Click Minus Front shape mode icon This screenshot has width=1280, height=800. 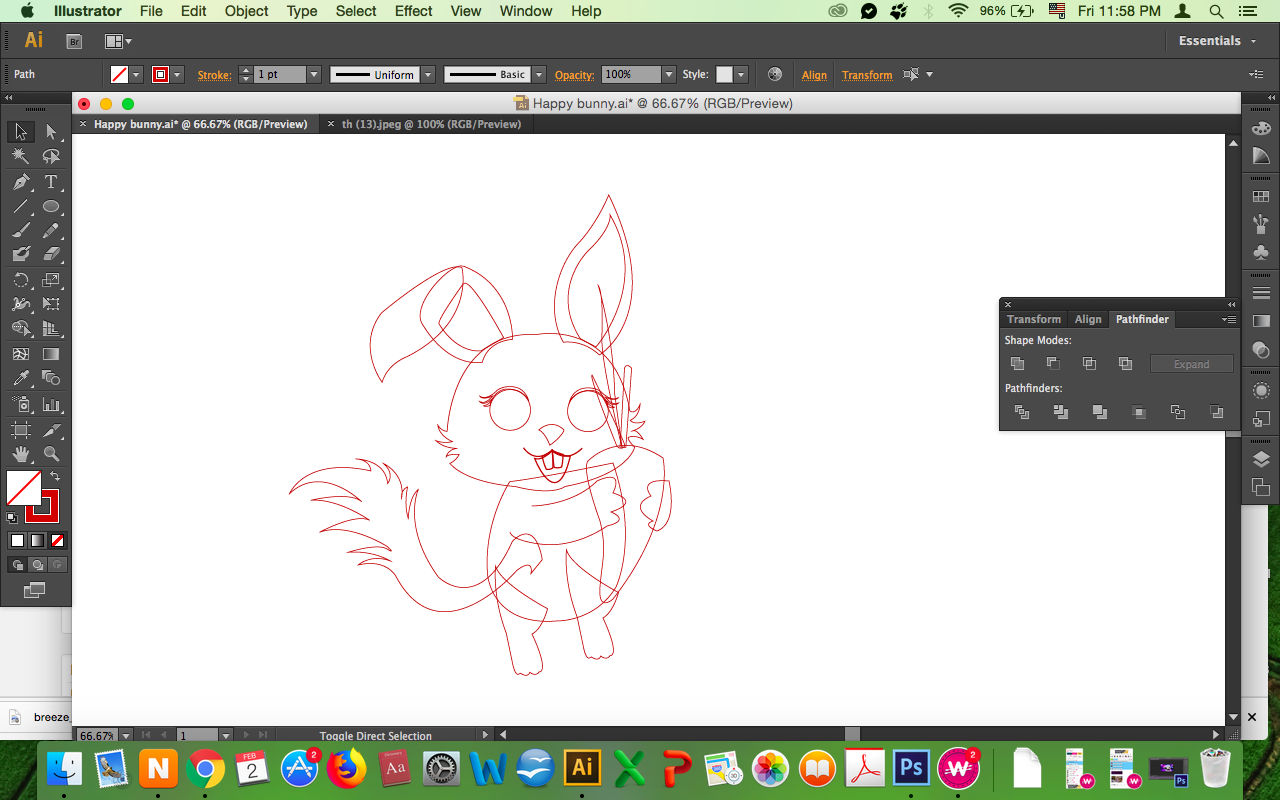click(1053, 364)
